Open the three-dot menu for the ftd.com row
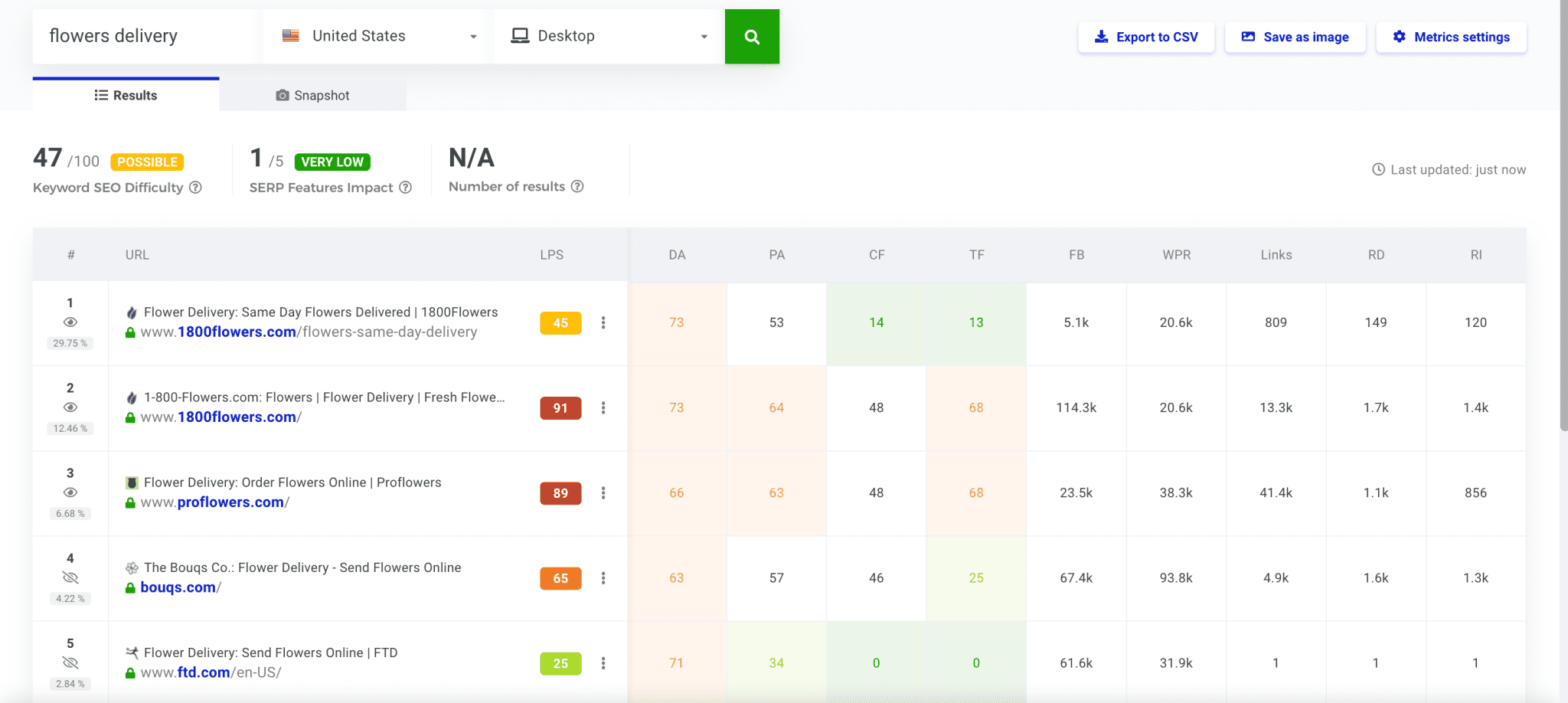This screenshot has width=1568, height=703. pyautogui.click(x=603, y=663)
